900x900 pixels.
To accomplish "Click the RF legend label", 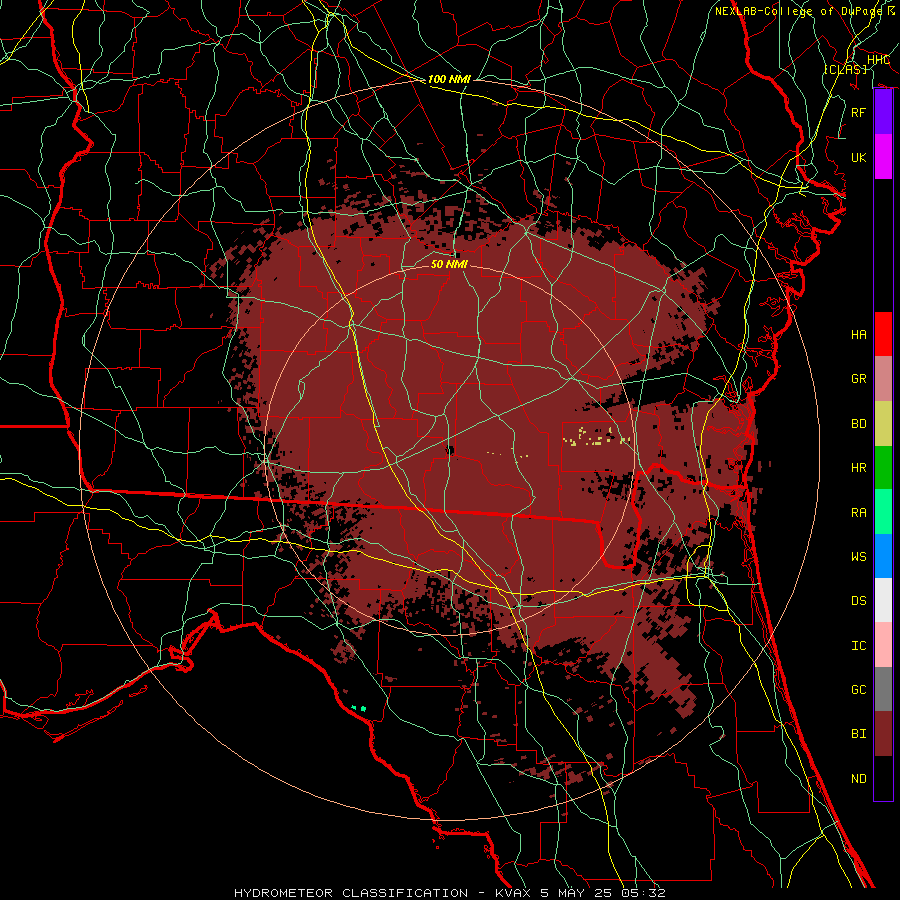I will pos(859,112).
